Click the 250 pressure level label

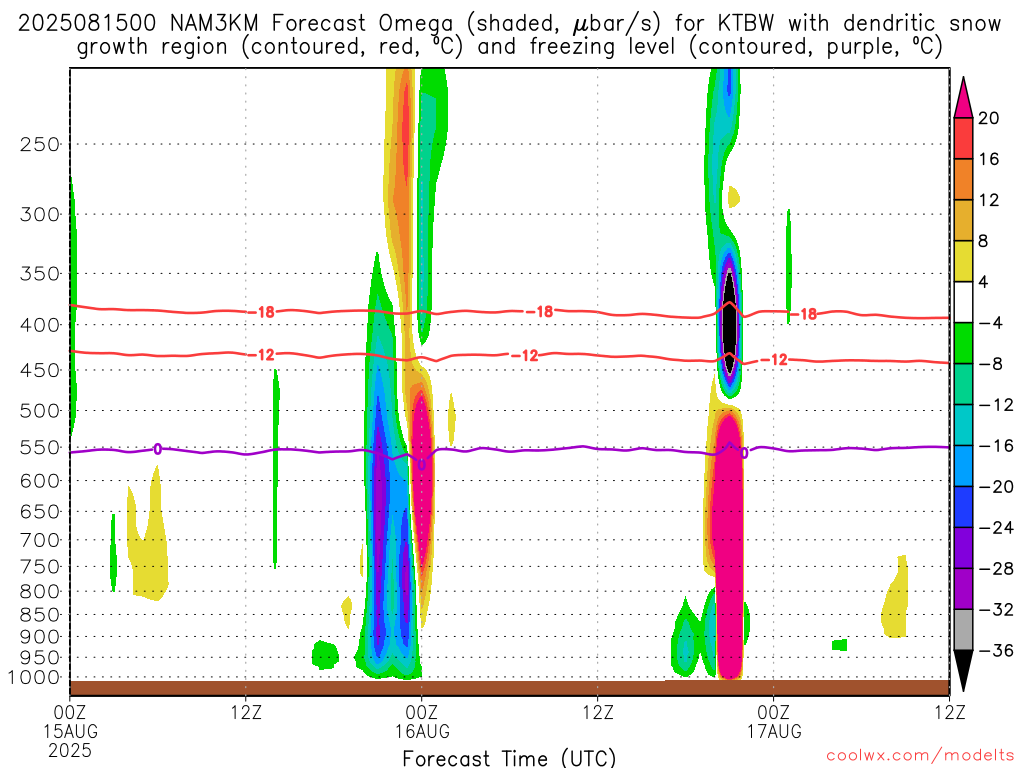coord(40,144)
